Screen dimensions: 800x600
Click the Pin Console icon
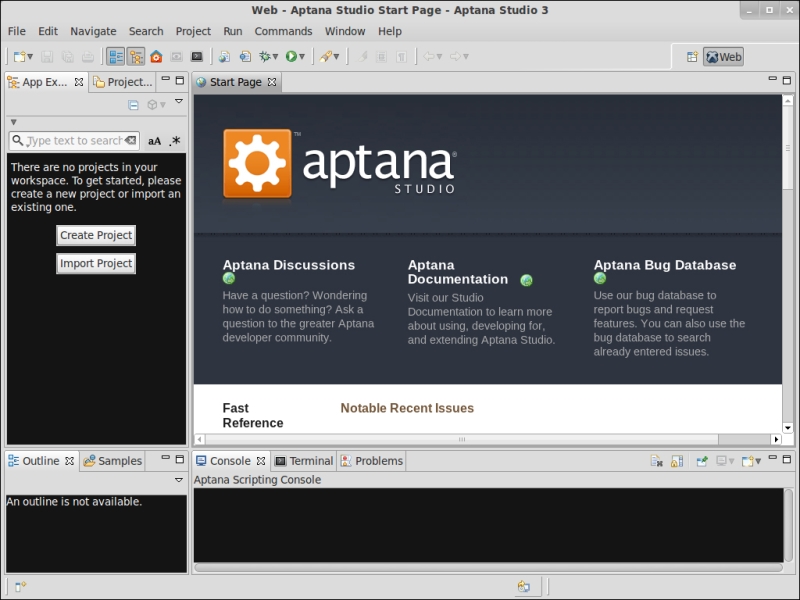click(702, 461)
